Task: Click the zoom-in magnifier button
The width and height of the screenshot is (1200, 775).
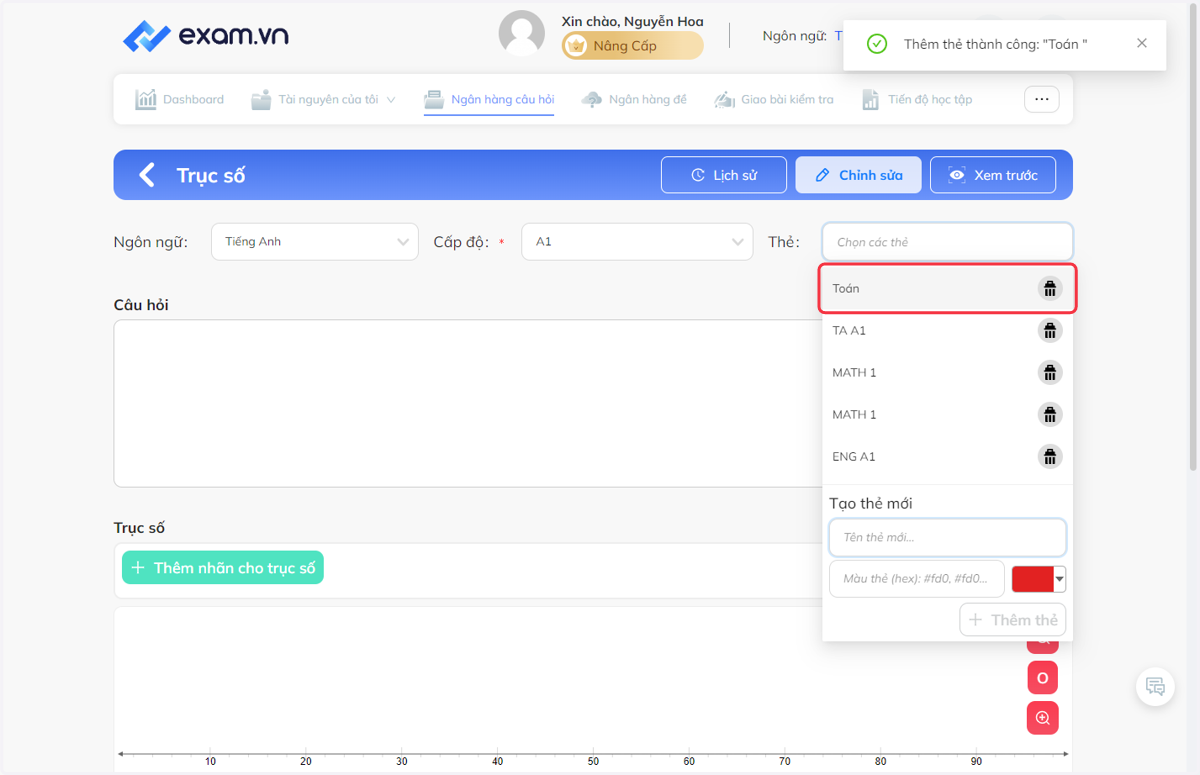Action: (1043, 718)
